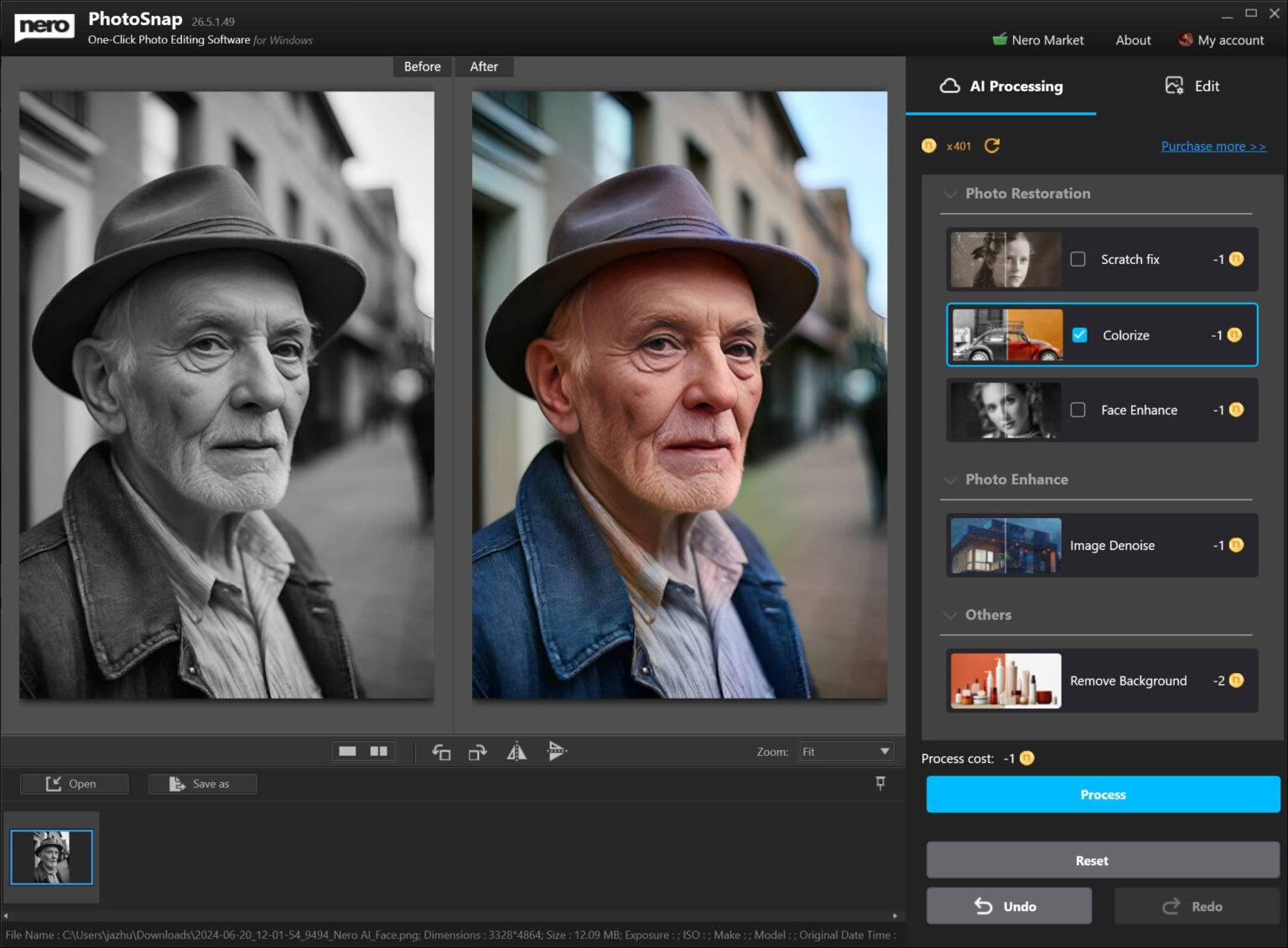1288x948 pixels.
Task: Open the Purchase more link
Action: [x=1213, y=145]
